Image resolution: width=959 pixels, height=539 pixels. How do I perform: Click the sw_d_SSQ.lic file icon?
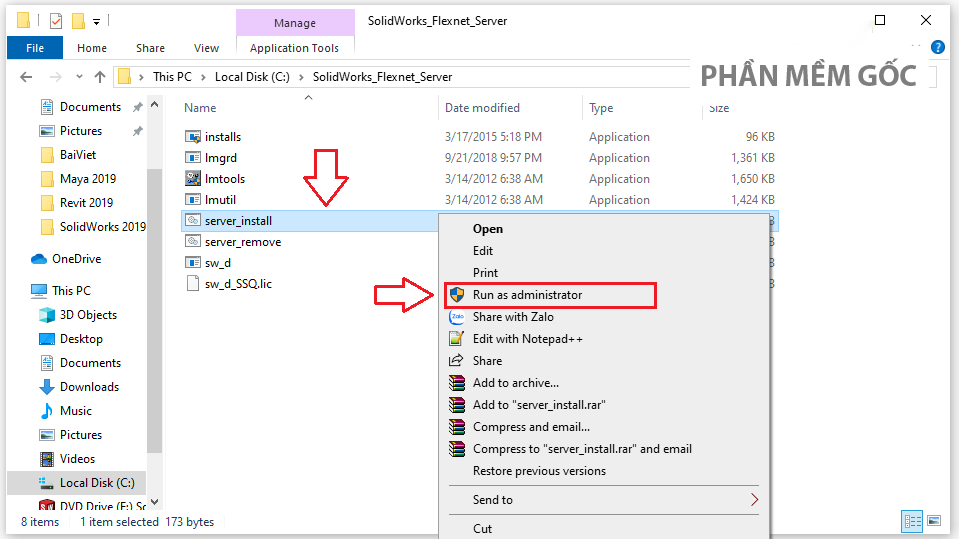[x=193, y=283]
